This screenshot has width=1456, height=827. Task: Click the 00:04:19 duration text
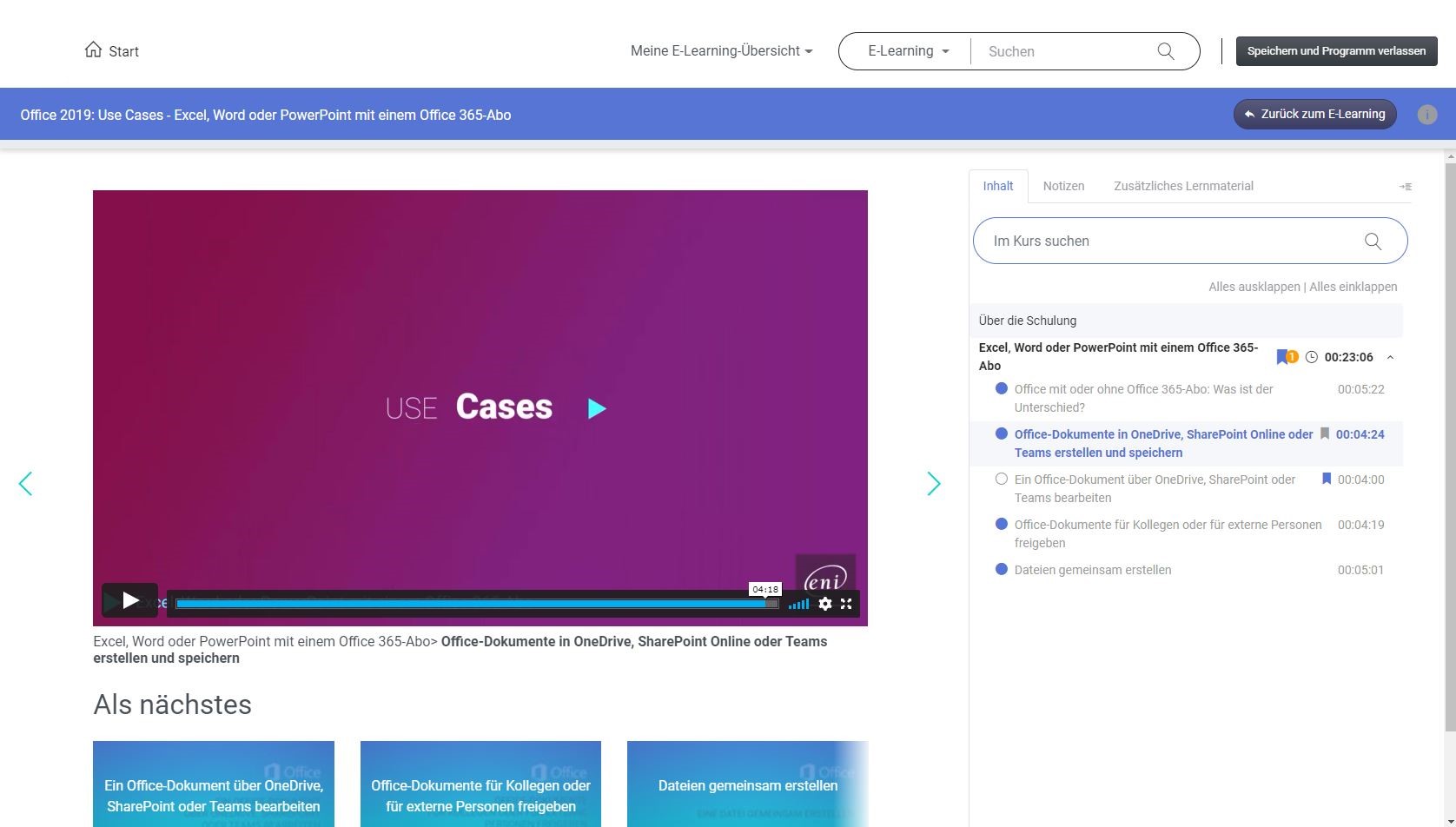tap(1361, 525)
